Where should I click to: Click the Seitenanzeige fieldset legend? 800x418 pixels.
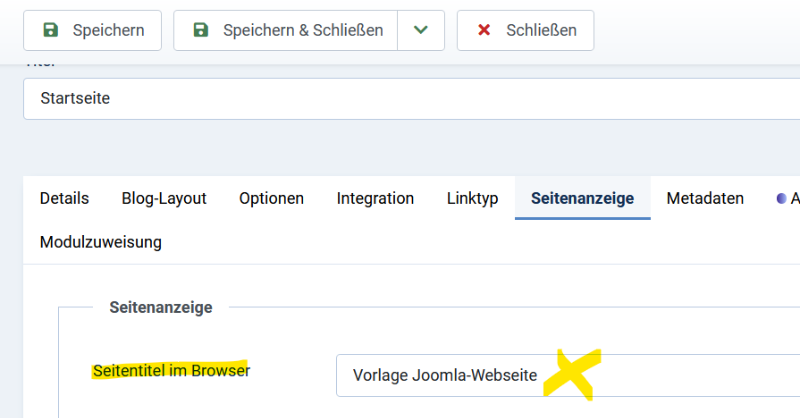[x=161, y=307]
